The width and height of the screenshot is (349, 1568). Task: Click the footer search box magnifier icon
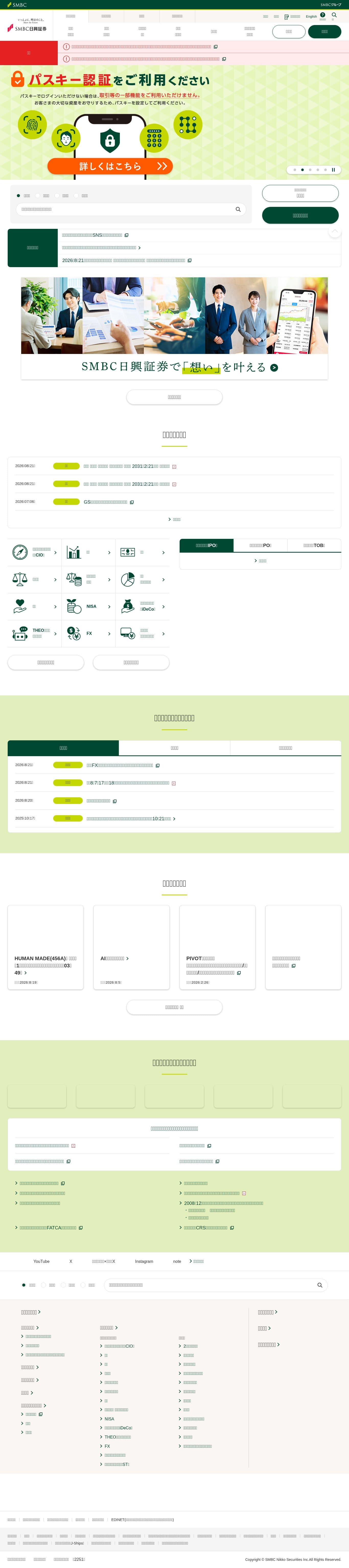coord(320,1285)
